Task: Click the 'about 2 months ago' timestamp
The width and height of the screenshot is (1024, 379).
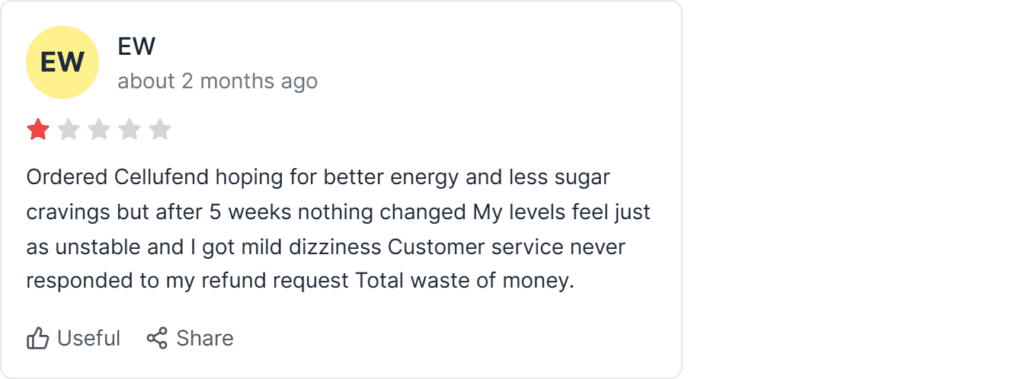Action: pos(217,81)
